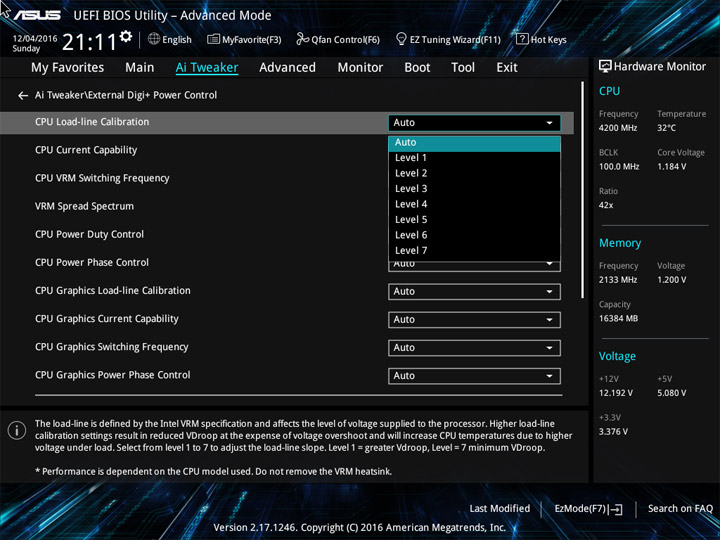Select Level 7 from the dropdown list

pos(474,251)
